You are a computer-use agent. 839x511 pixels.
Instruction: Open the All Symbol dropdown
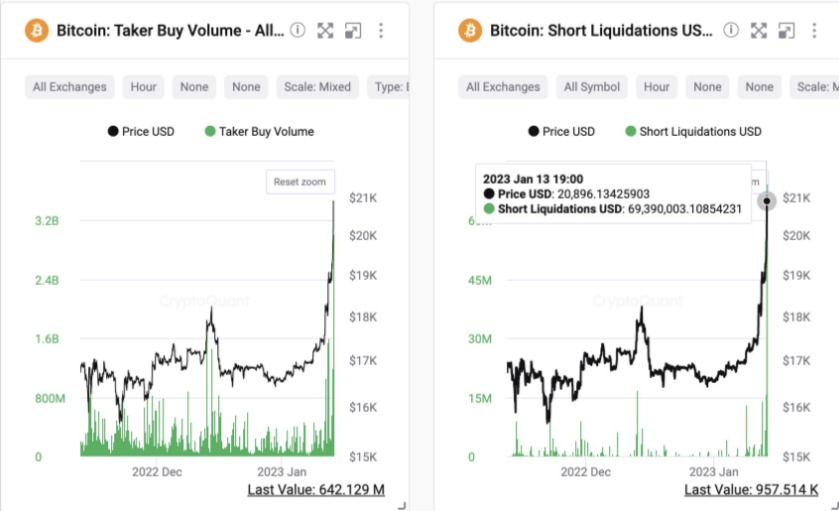(592, 87)
